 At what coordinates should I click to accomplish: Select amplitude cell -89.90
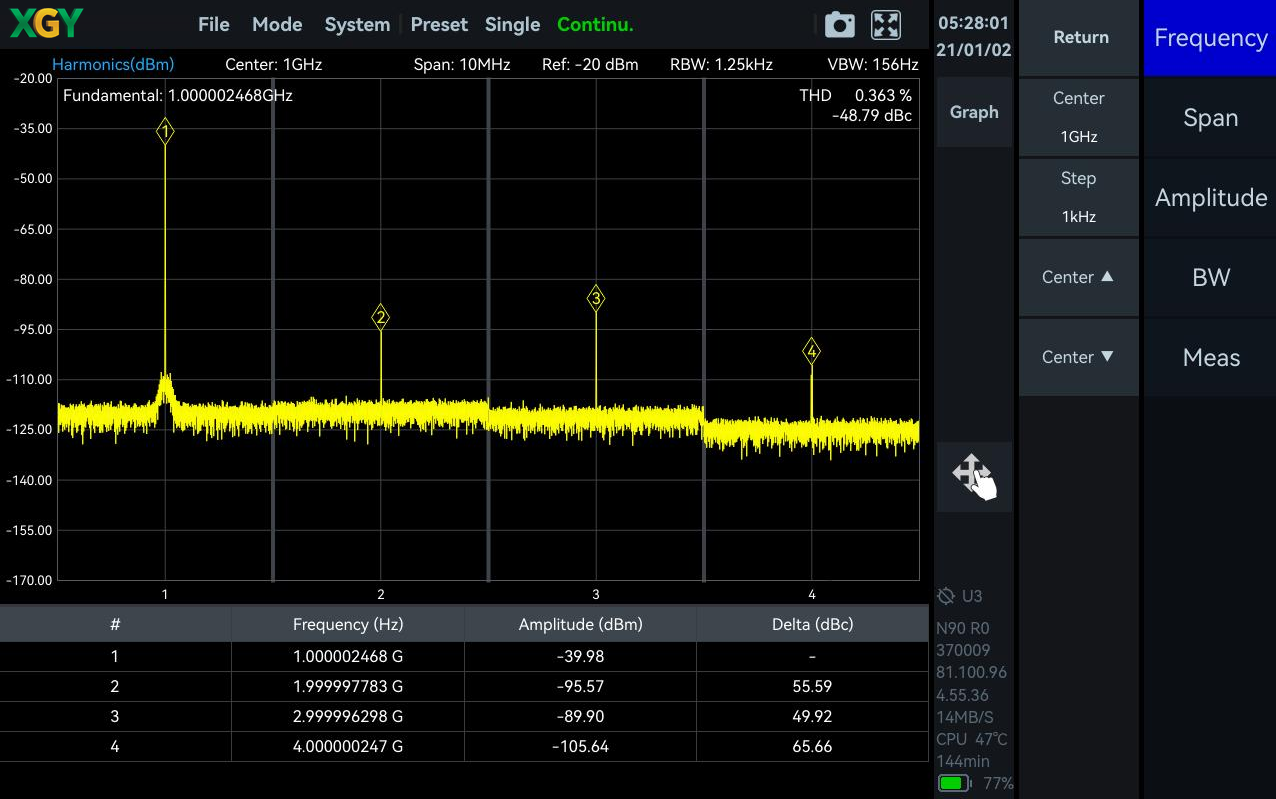pos(580,717)
